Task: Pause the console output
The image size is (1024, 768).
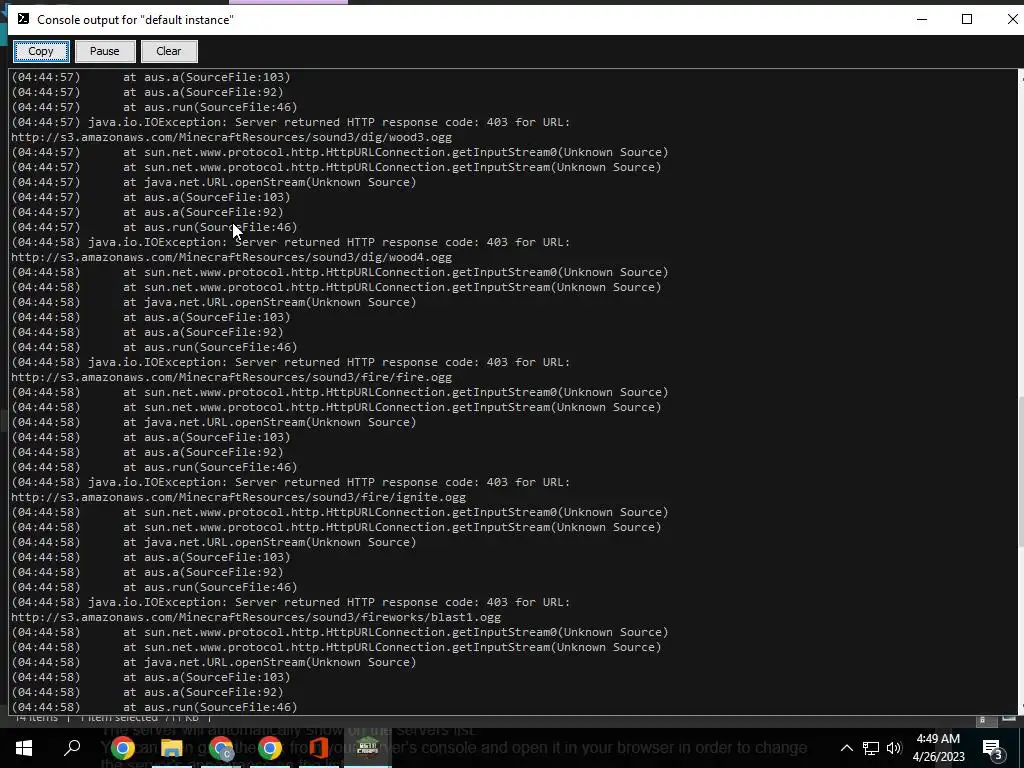Action: [104, 51]
